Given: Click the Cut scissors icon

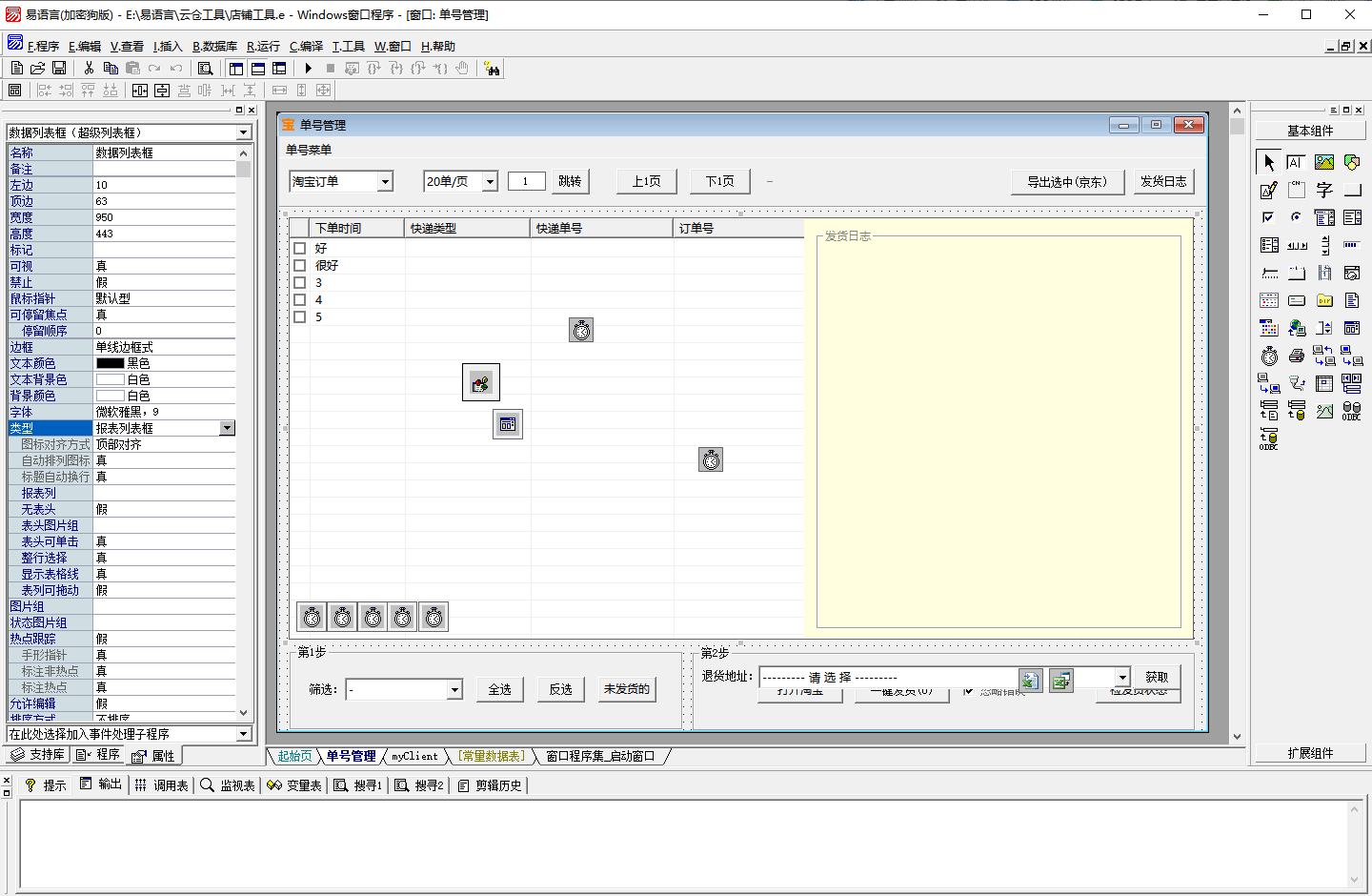Looking at the screenshot, I should tap(89, 69).
